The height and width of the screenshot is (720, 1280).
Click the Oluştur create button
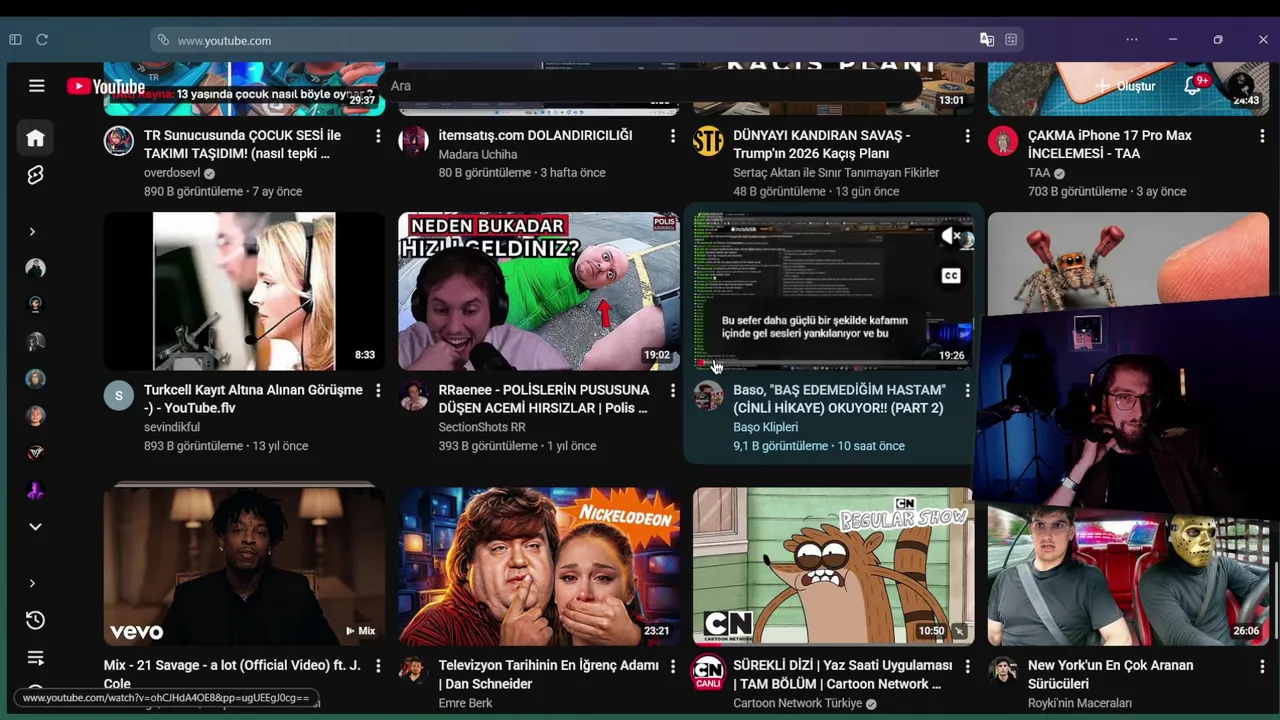coord(1125,86)
